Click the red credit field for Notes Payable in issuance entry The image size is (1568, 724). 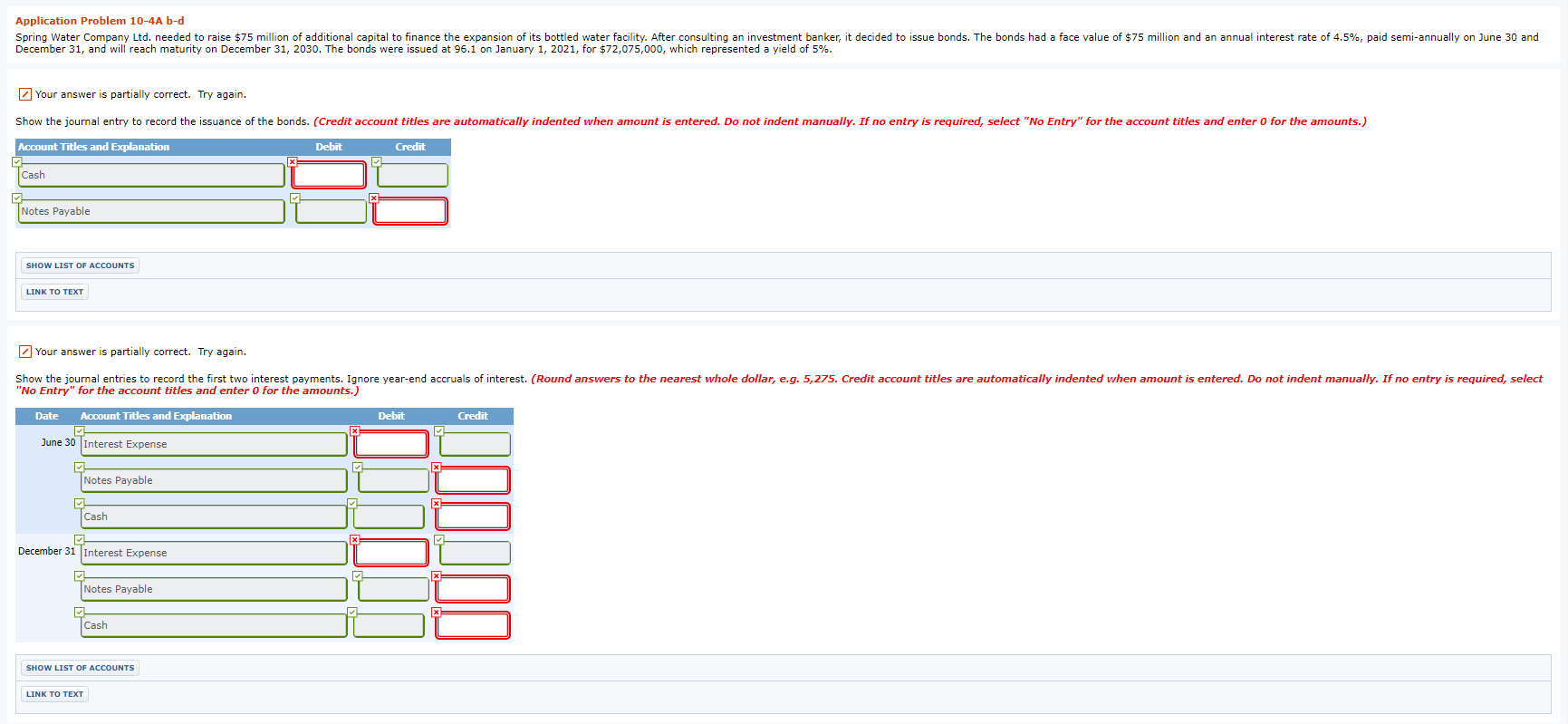410,211
